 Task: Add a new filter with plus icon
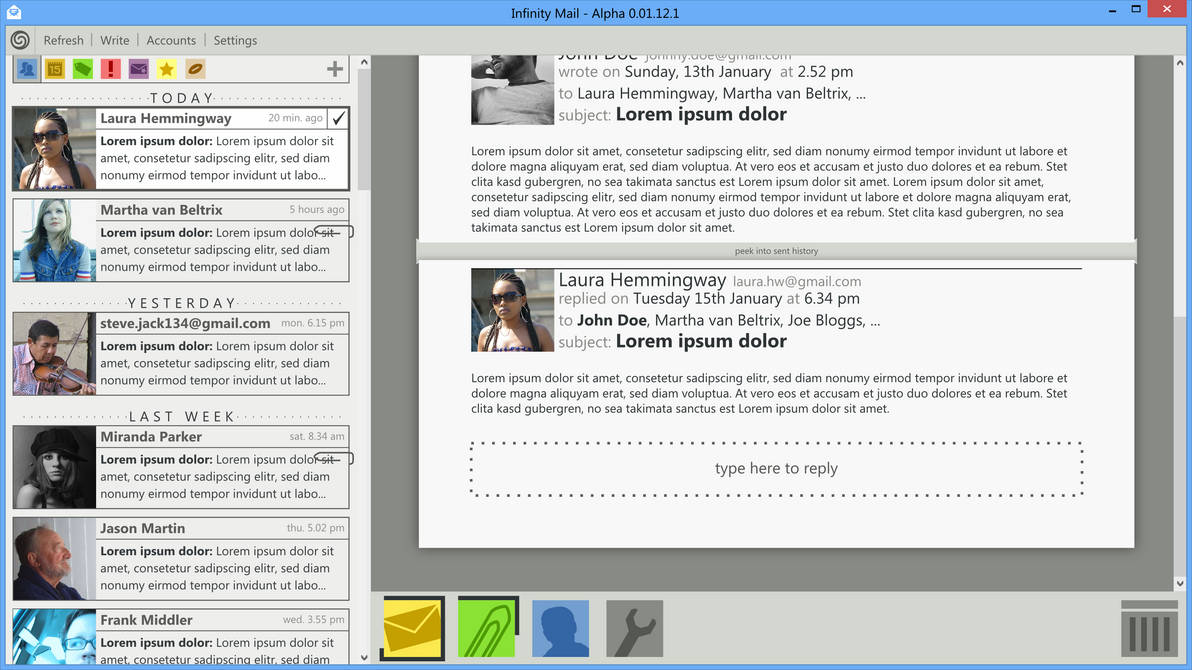(x=334, y=69)
